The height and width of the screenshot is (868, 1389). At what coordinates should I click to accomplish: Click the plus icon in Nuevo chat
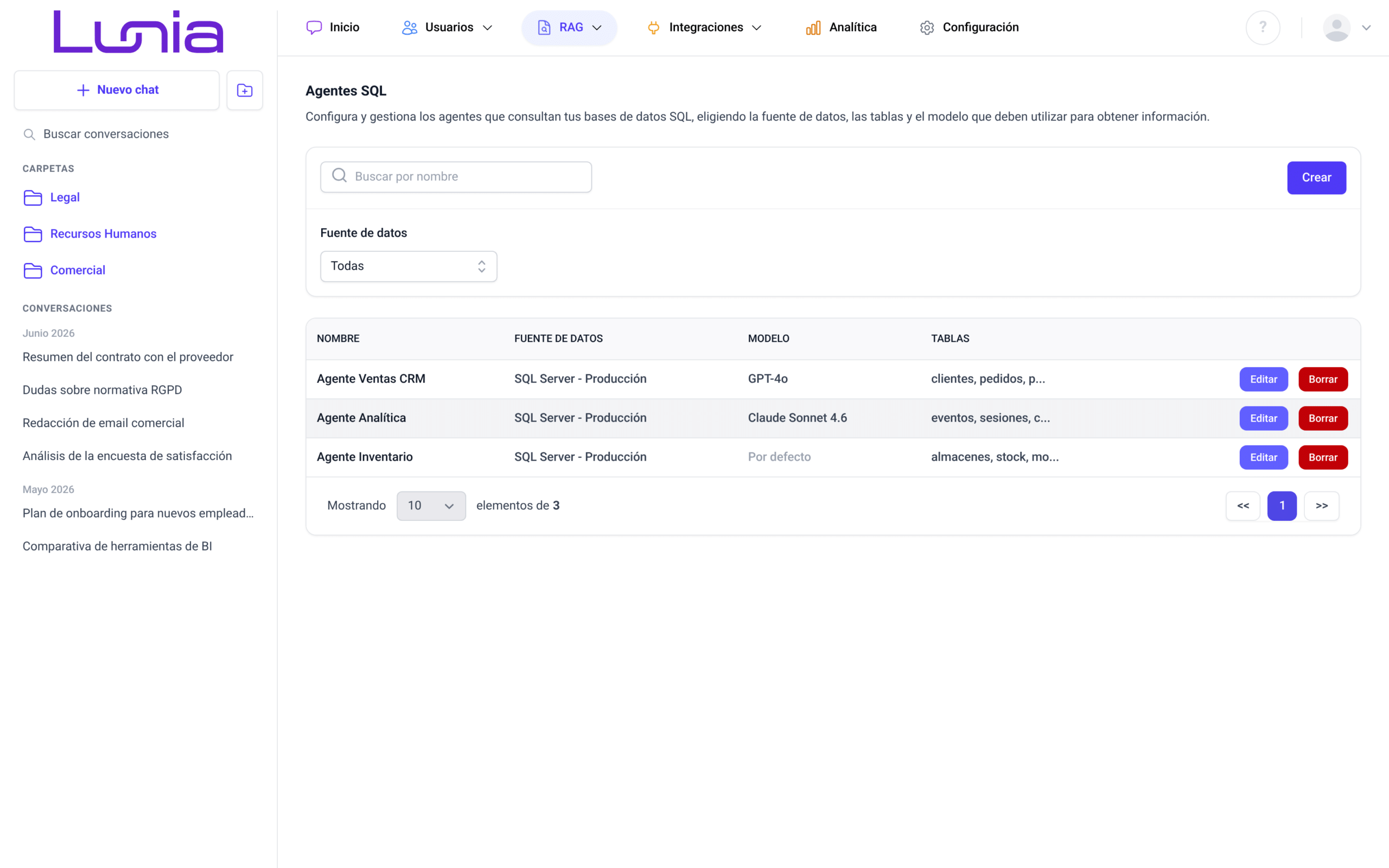[83, 90]
